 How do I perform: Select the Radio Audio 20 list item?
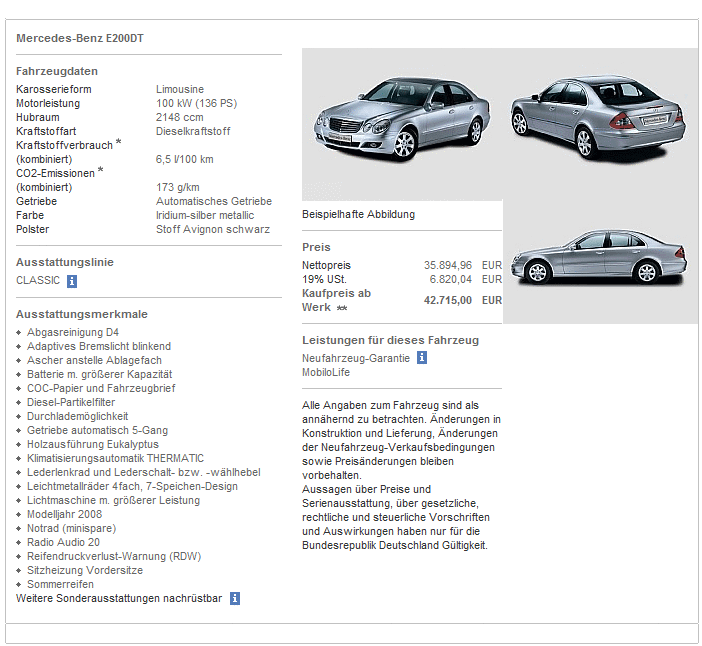(x=63, y=542)
